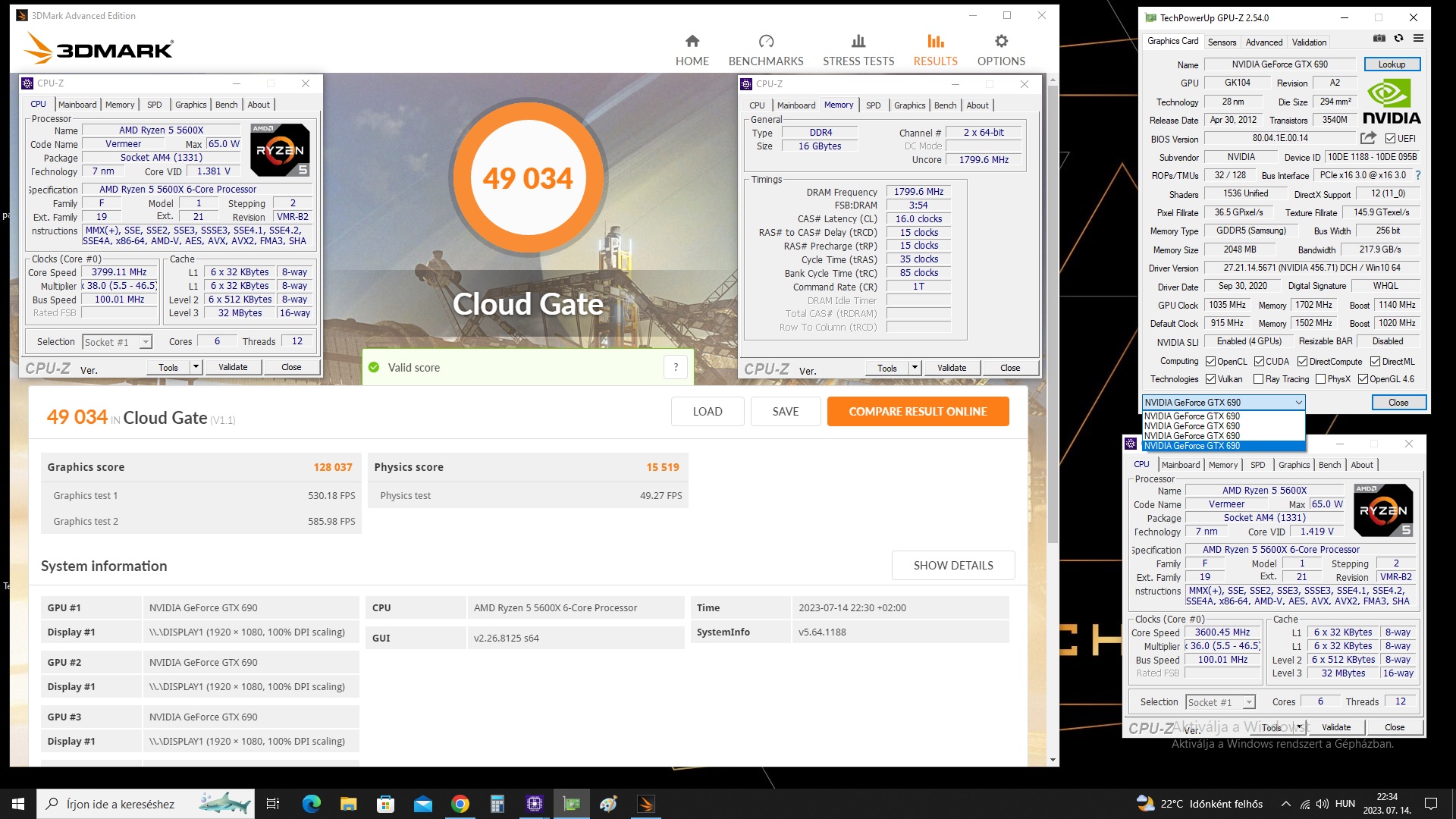Click the question mark beside Valid score
This screenshot has height=819, width=1456.
(676, 367)
